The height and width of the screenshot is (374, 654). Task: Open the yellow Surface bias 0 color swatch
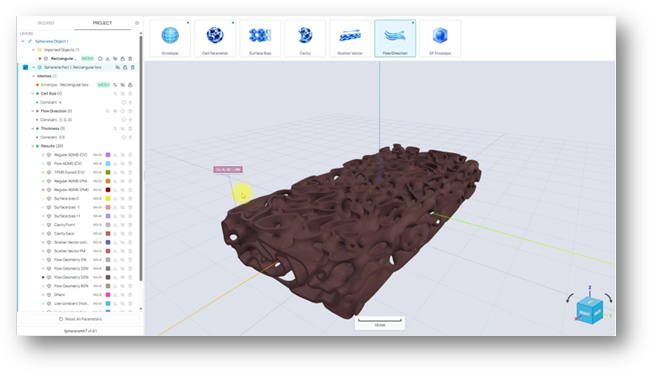click(x=108, y=198)
